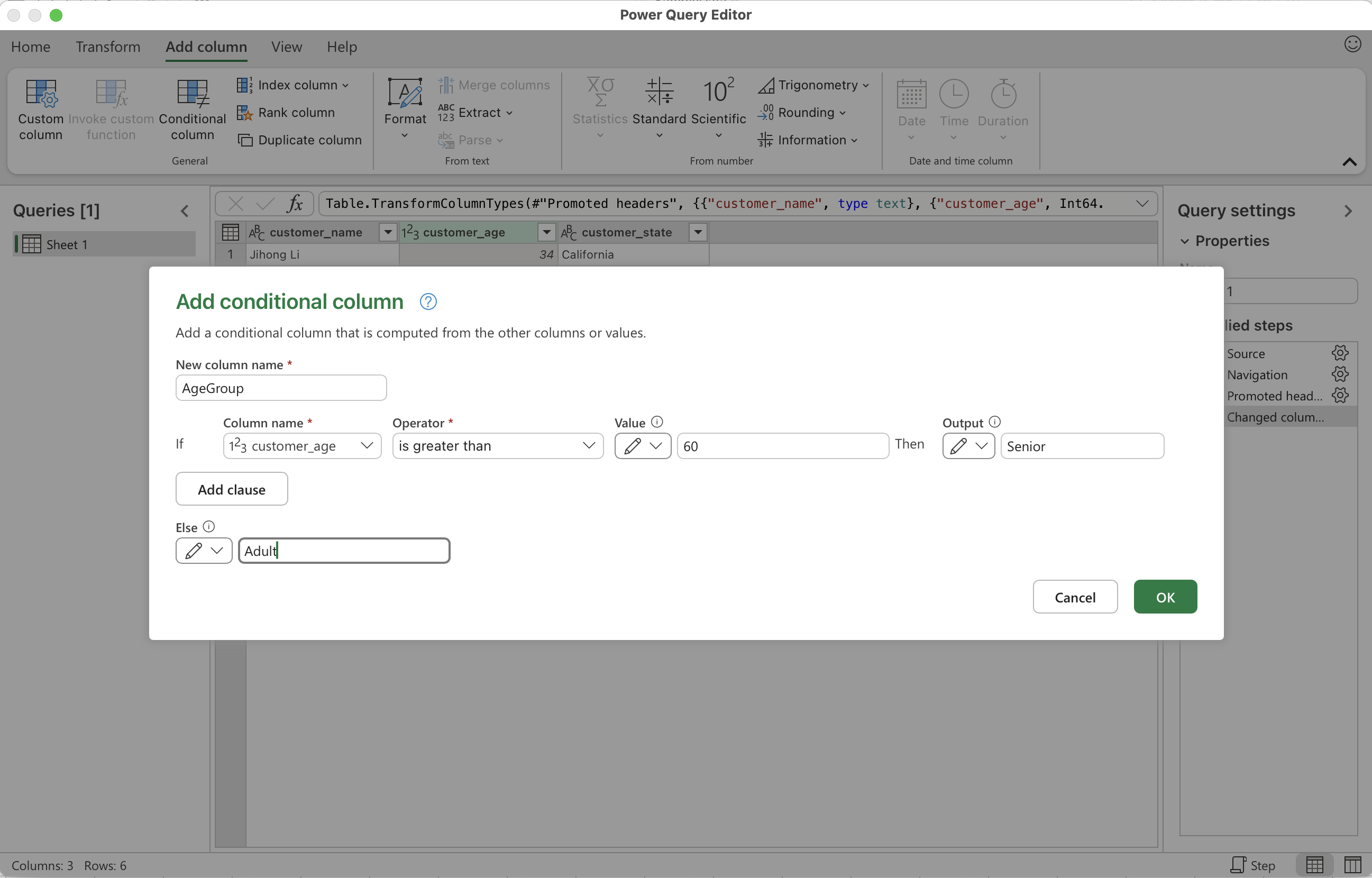The image size is (1372, 878).
Task: Click the New column name field
Action: click(281, 388)
